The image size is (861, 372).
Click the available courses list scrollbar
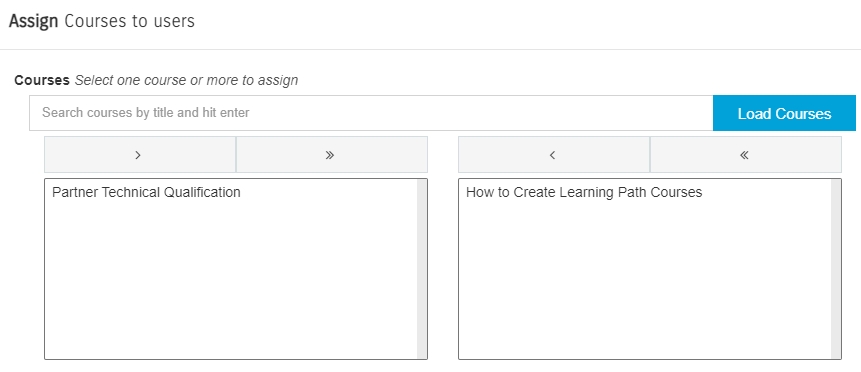click(422, 269)
